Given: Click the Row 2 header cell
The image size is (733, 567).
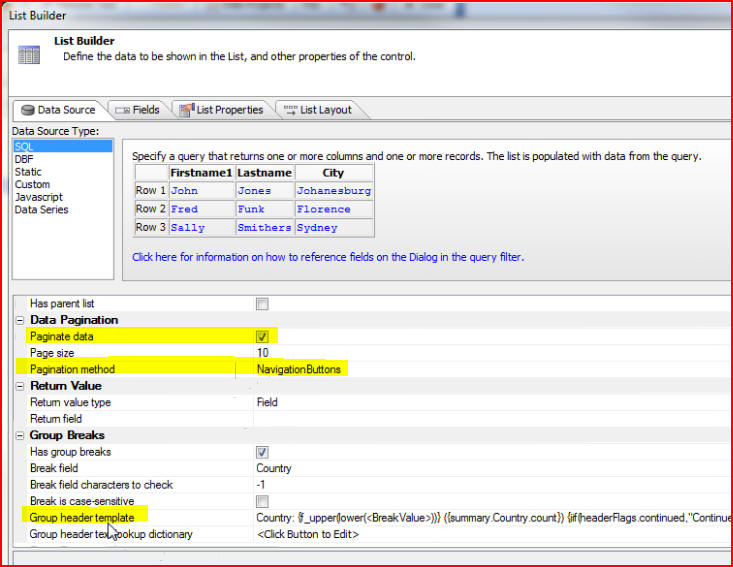Looking at the screenshot, I should click(x=151, y=209).
